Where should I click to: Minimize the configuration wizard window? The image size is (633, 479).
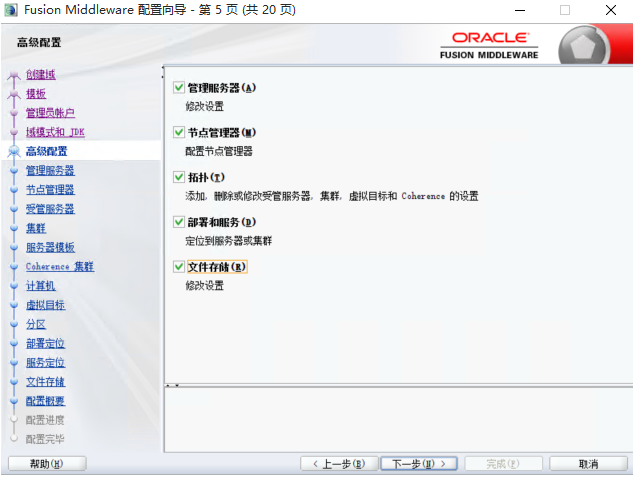520,10
